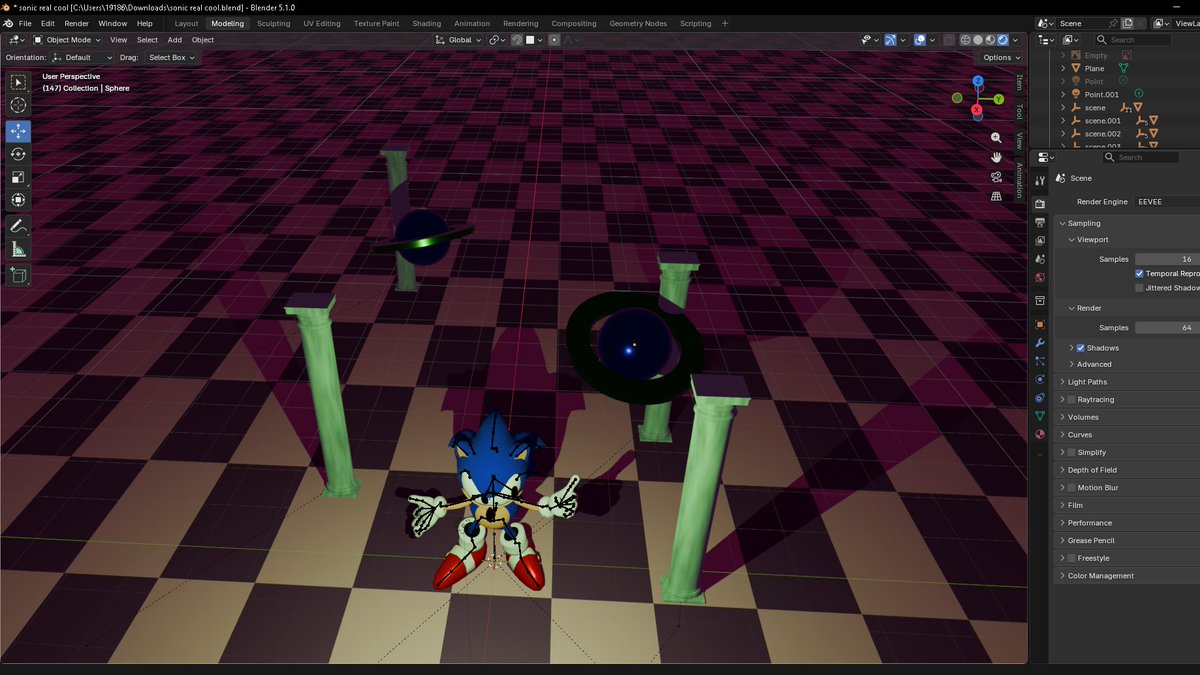Select the Cursor tool

18,105
